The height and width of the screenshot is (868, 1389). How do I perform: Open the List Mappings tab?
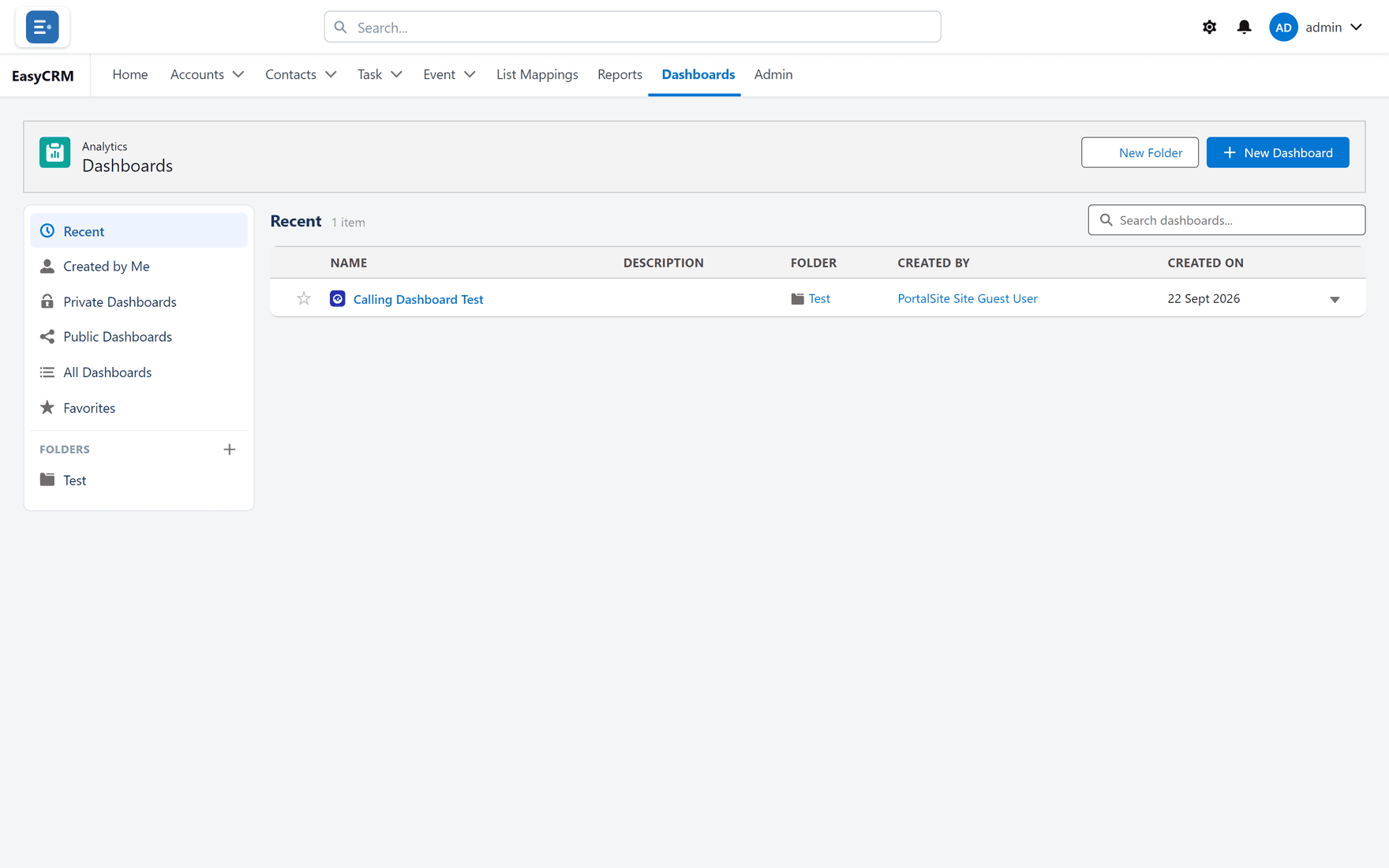click(x=537, y=74)
